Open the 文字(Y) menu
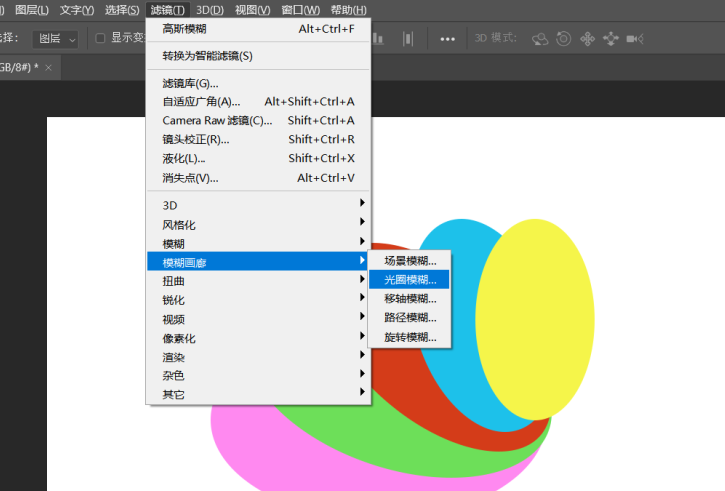The image size is (725, 491). pos(77,10)
